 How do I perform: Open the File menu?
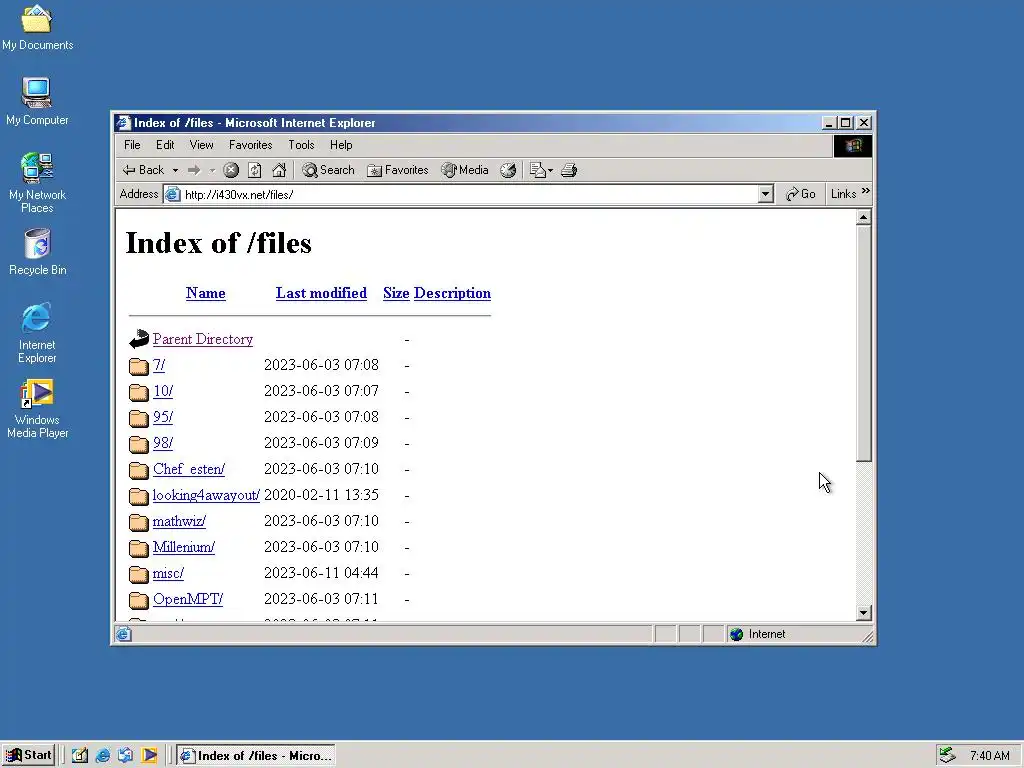(132, 145)
